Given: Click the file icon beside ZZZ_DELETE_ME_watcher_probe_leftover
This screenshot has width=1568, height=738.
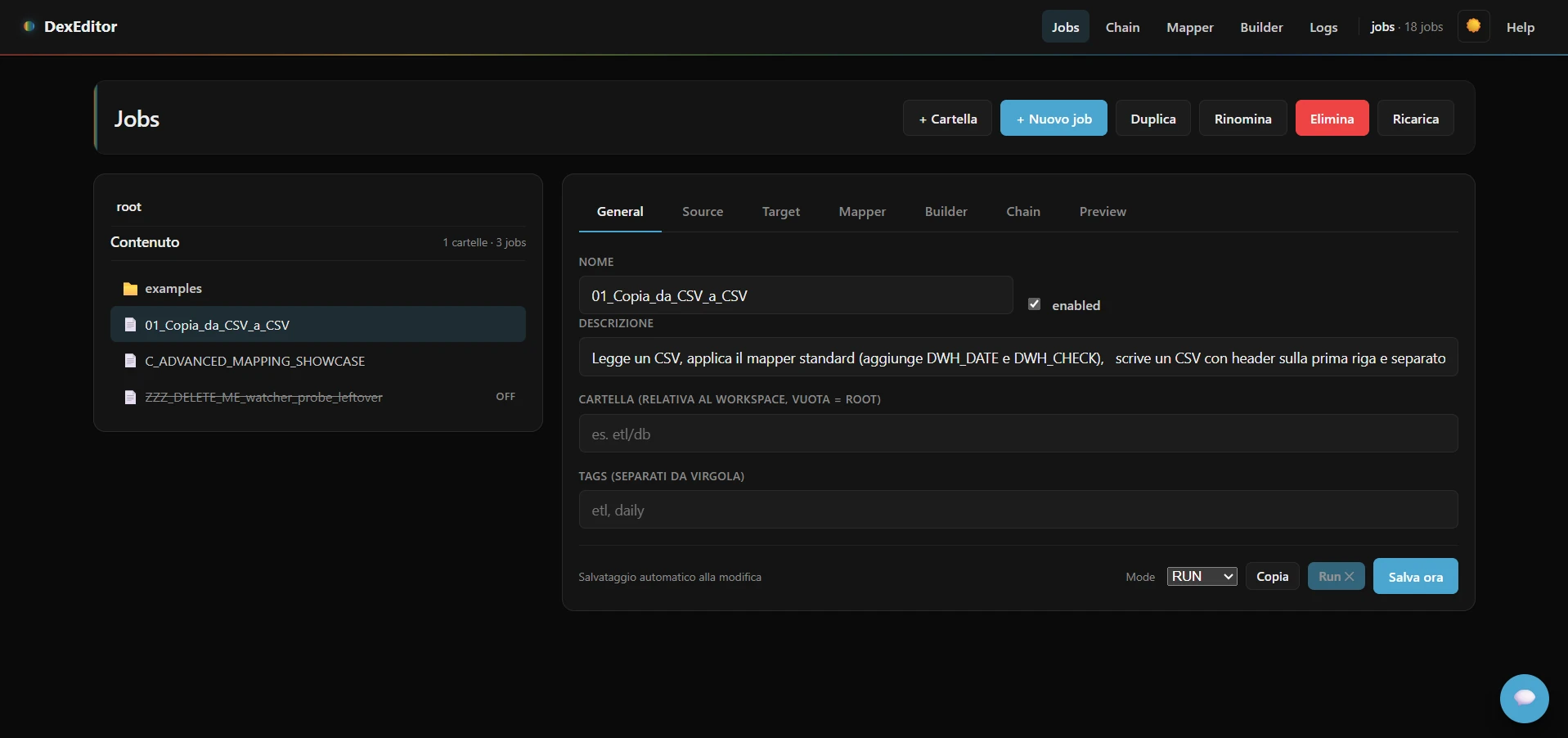Looking at the screenshot, I should coord(130,398).
